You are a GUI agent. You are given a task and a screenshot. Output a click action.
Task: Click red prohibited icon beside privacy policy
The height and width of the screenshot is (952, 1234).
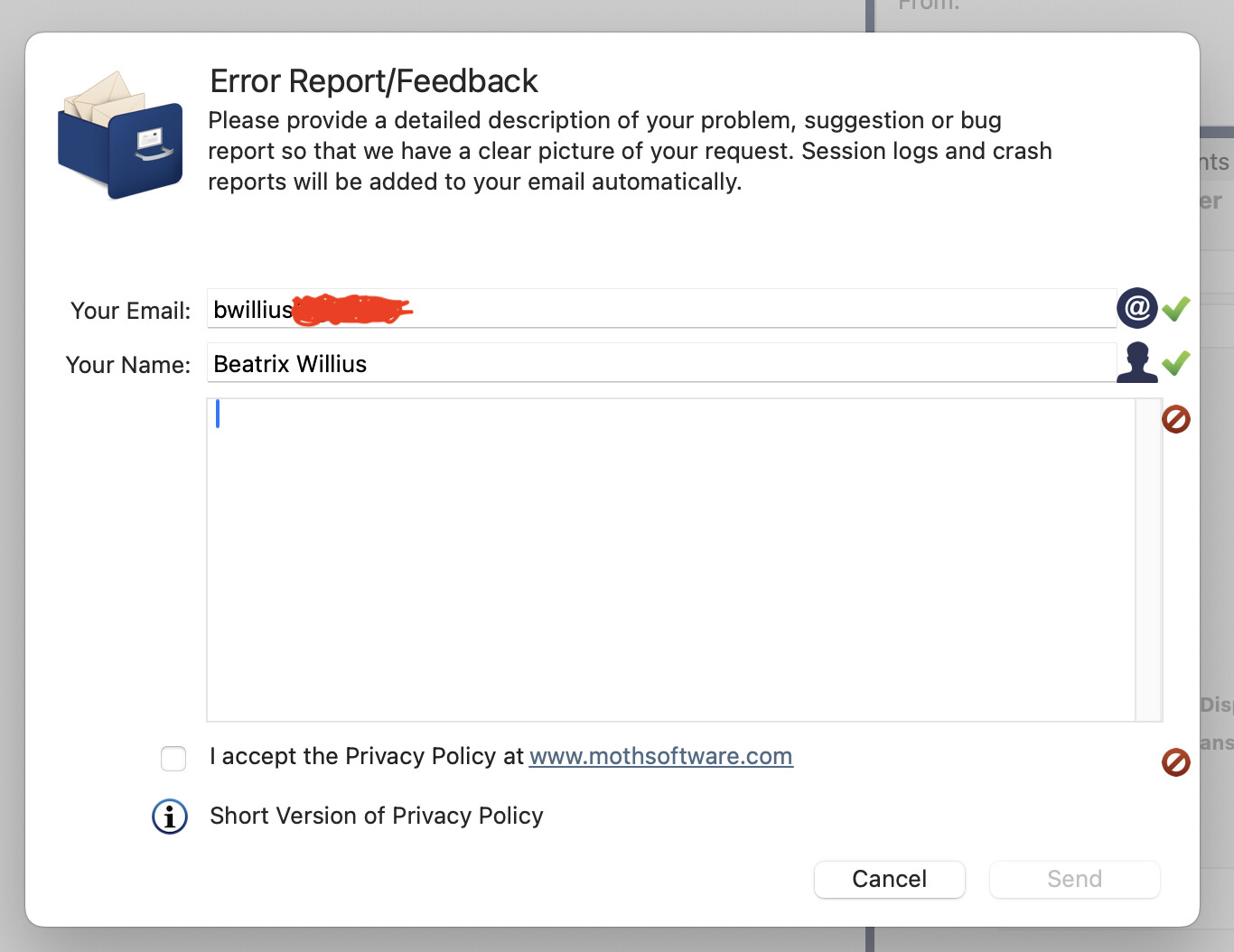1175,762
